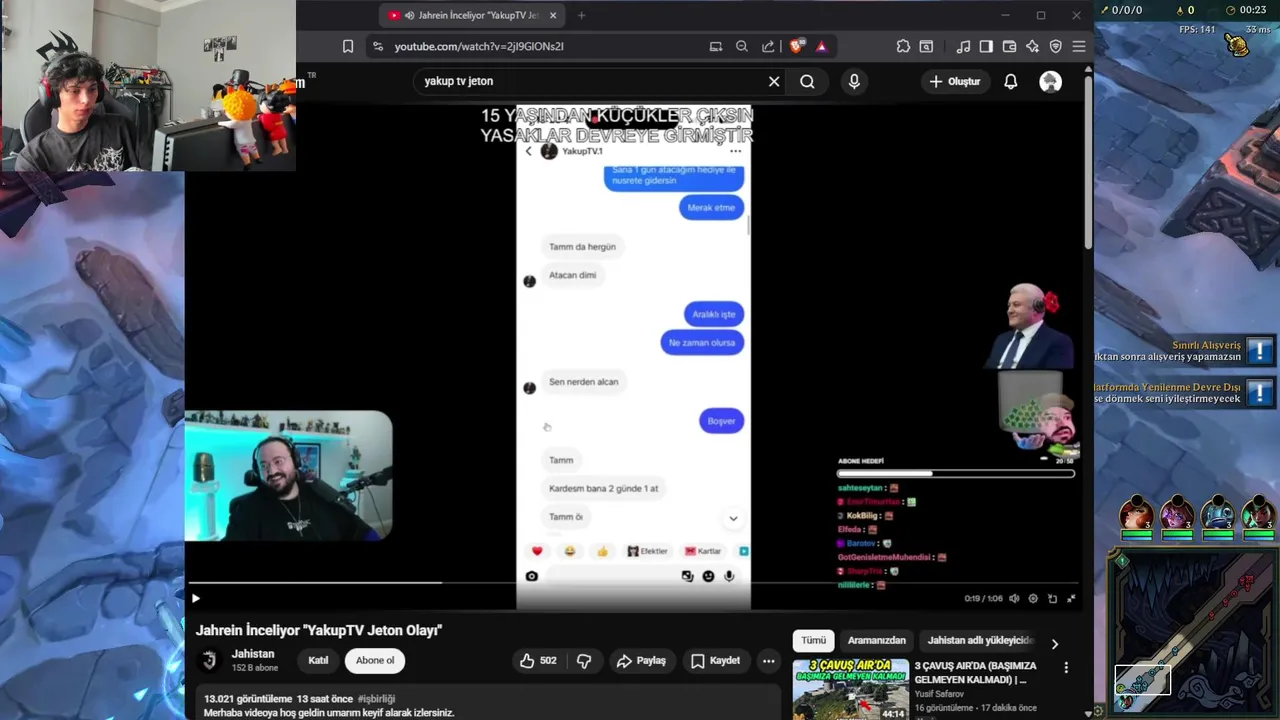Select the 'Jahrein İnceliyor' browser tab
The height and width of the screenshot is (720, 1280).
(472, 15)
